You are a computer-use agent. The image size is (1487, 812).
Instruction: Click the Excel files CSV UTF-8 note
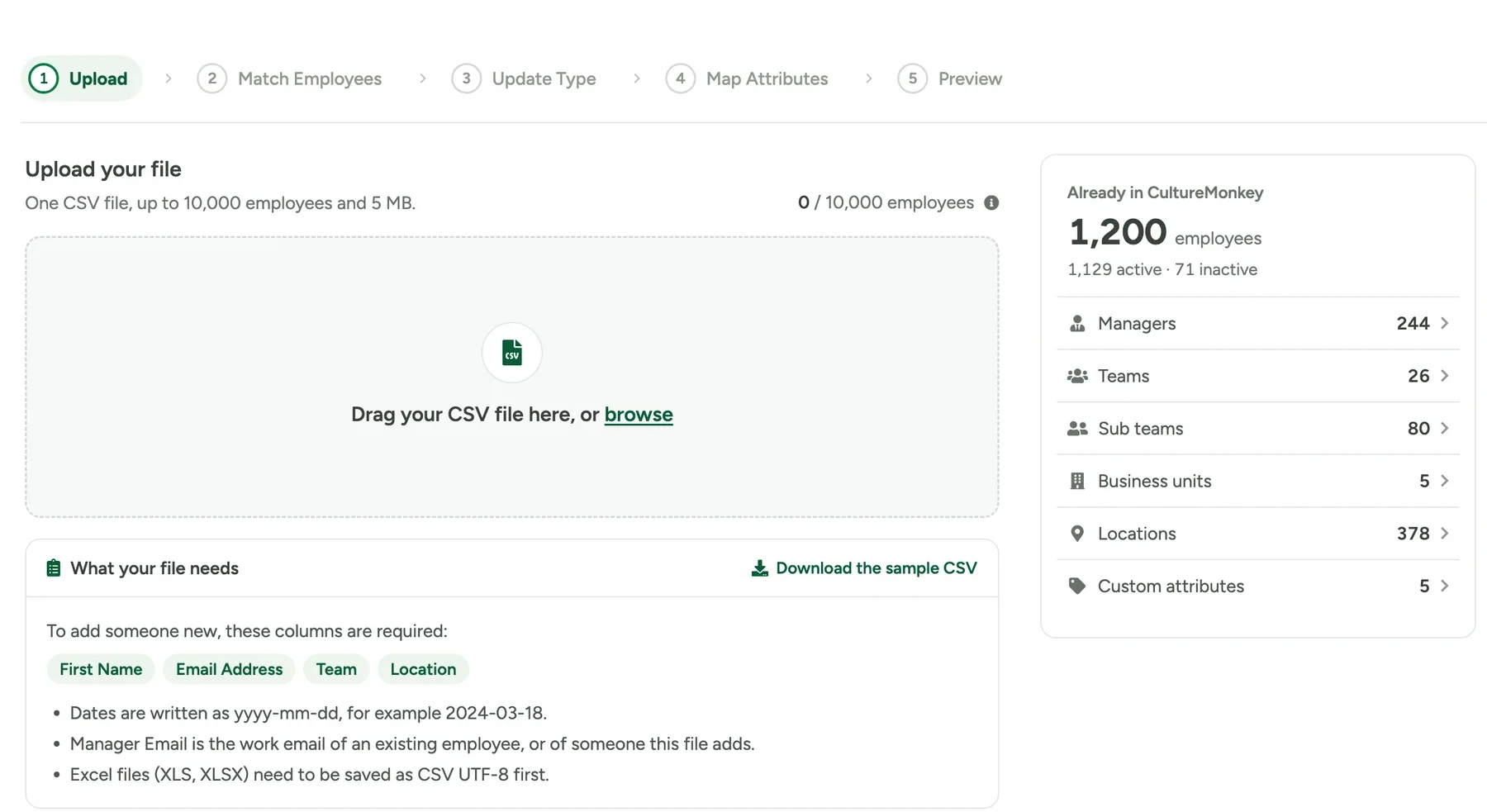pyautogui.click(x=310, y=775)
